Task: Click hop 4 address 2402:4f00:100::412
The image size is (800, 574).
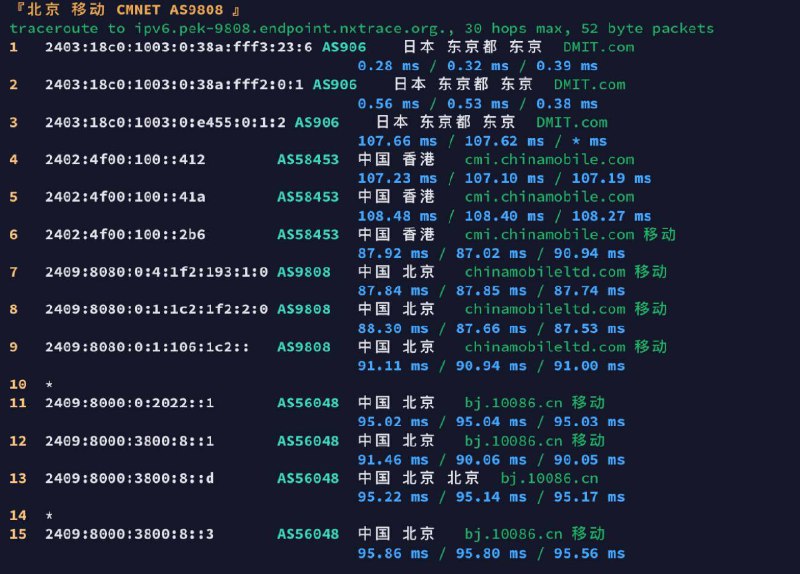Action: coord(125,160)
